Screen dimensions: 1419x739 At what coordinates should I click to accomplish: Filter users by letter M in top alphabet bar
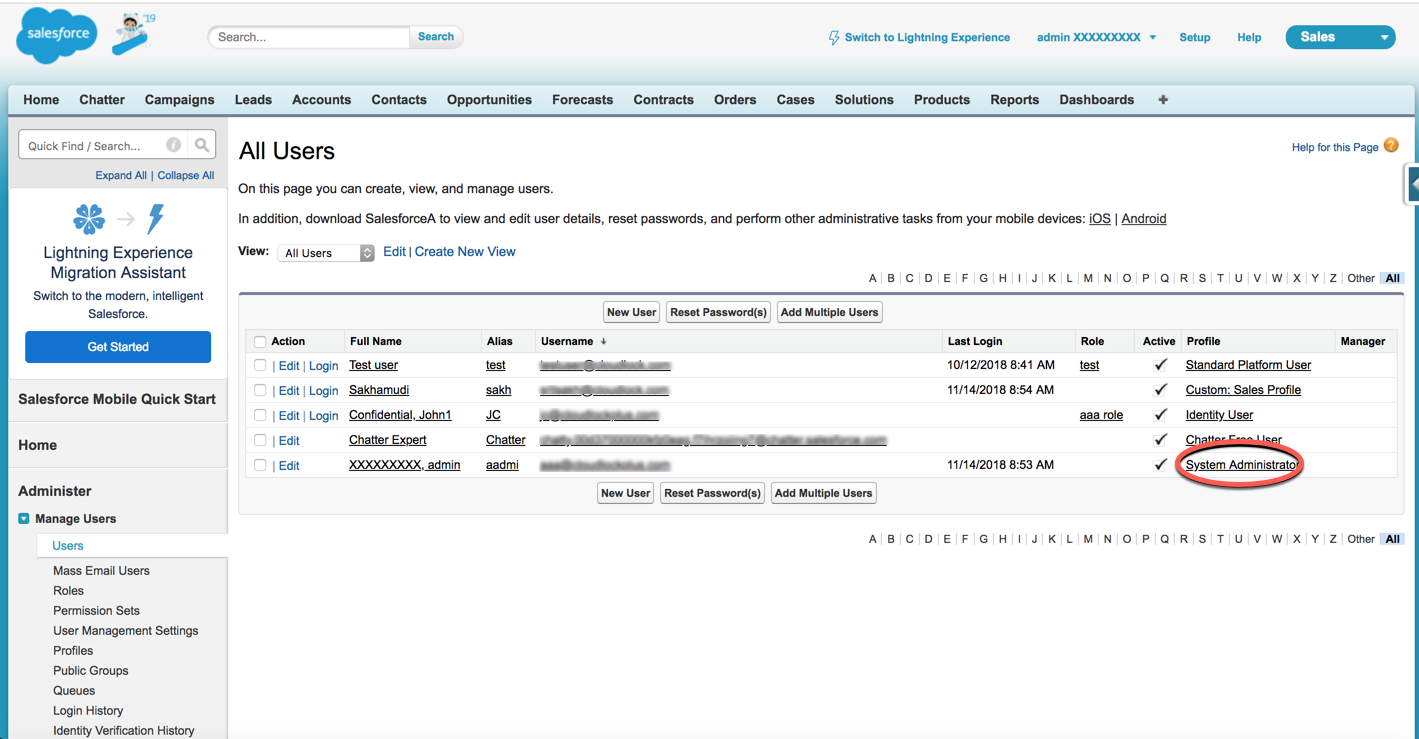(x=1088, y=278)
